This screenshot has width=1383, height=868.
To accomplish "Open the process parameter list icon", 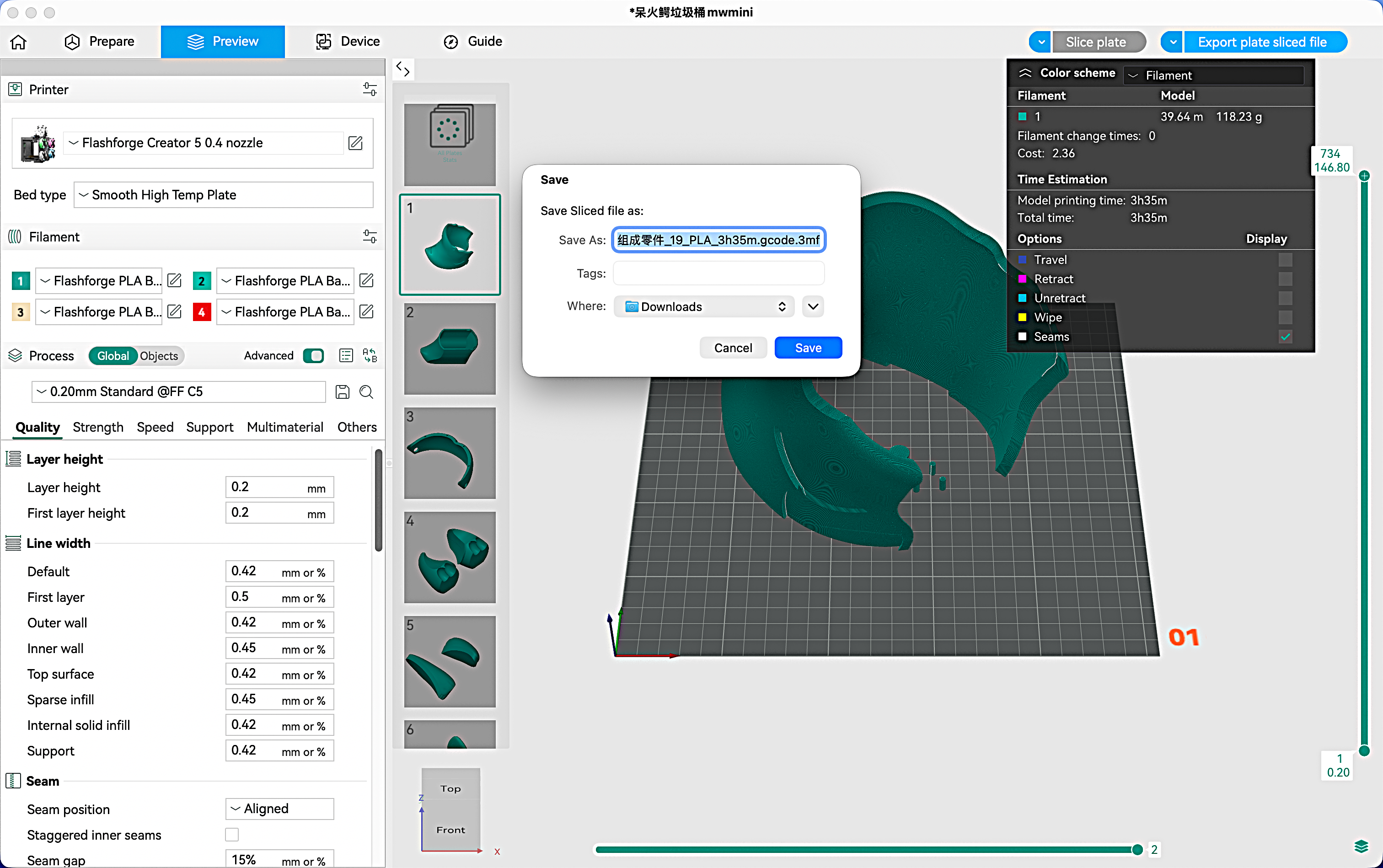I will [x=346, y=355].
